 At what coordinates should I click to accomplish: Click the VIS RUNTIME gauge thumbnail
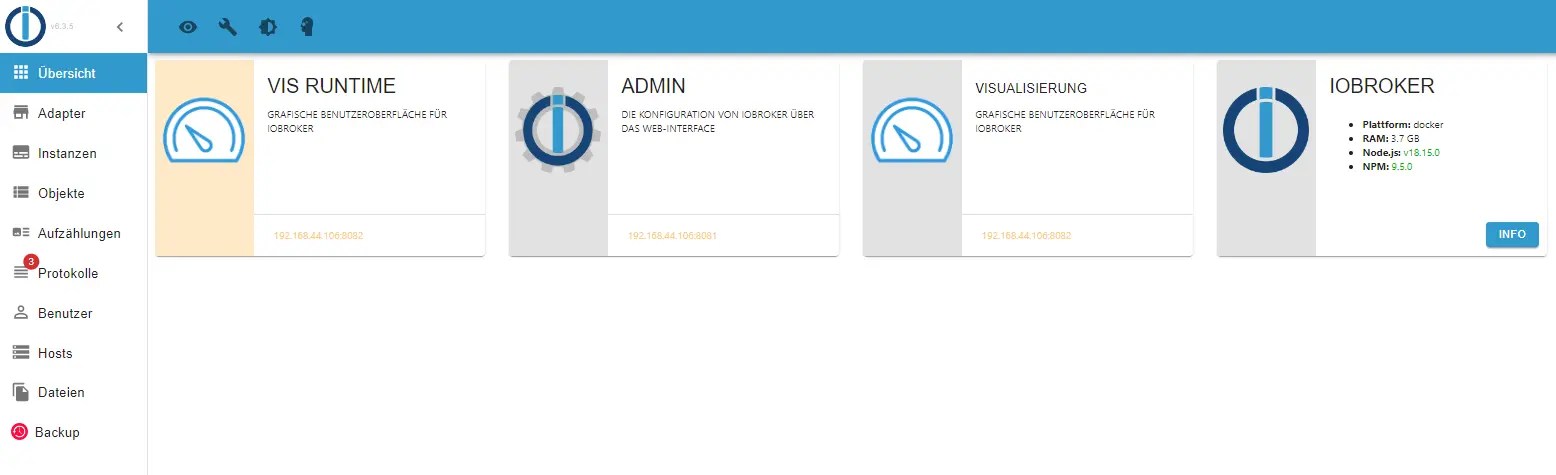(x=205, y=130)
